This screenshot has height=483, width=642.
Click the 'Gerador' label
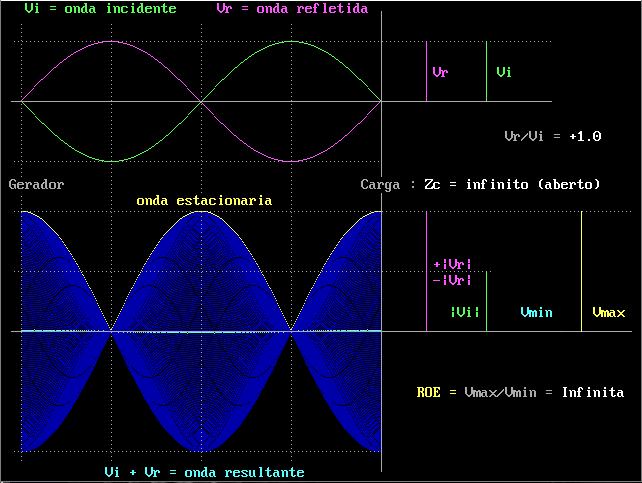coord(36,185)
